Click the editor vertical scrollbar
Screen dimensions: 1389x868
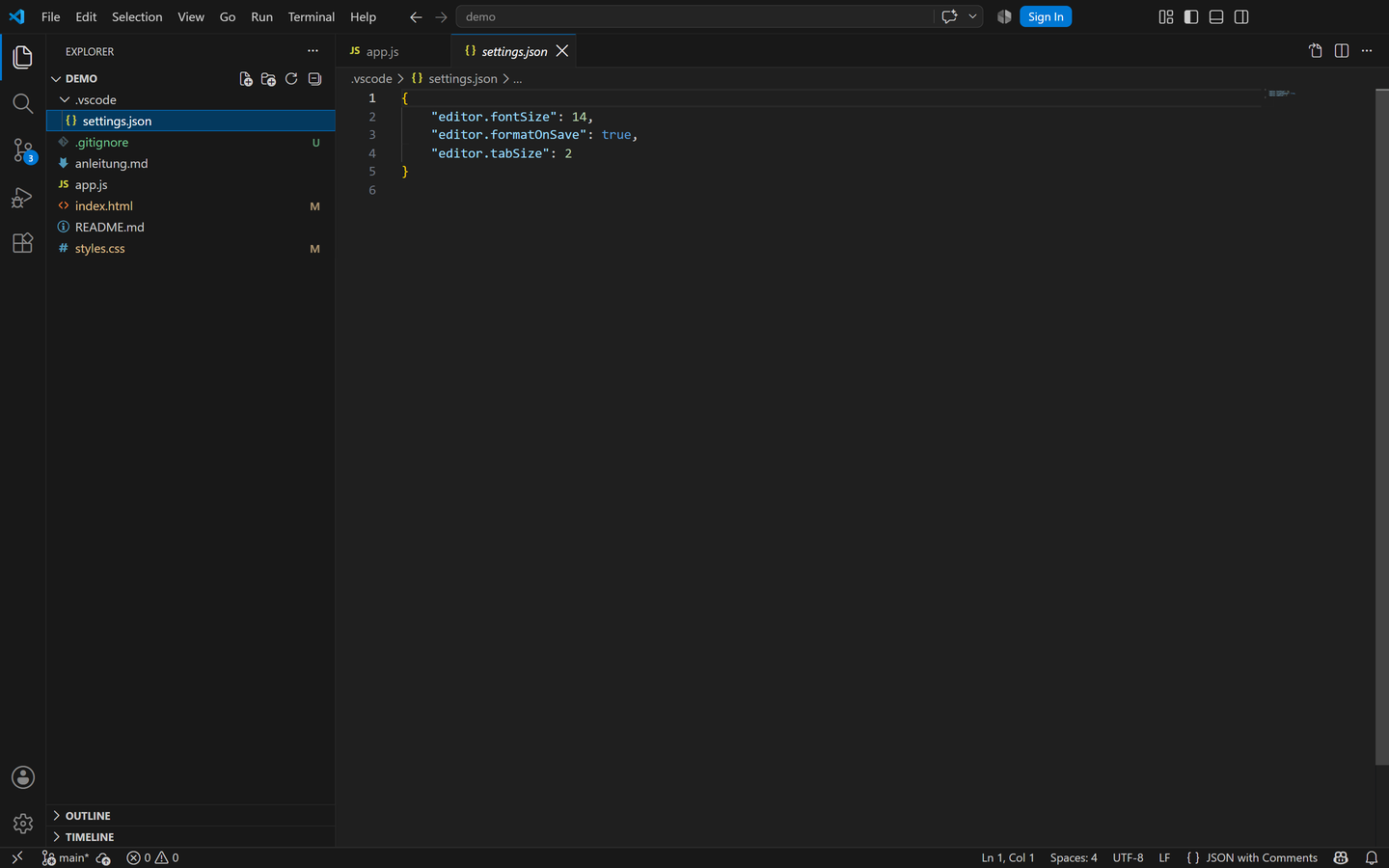coord(1382,426)
